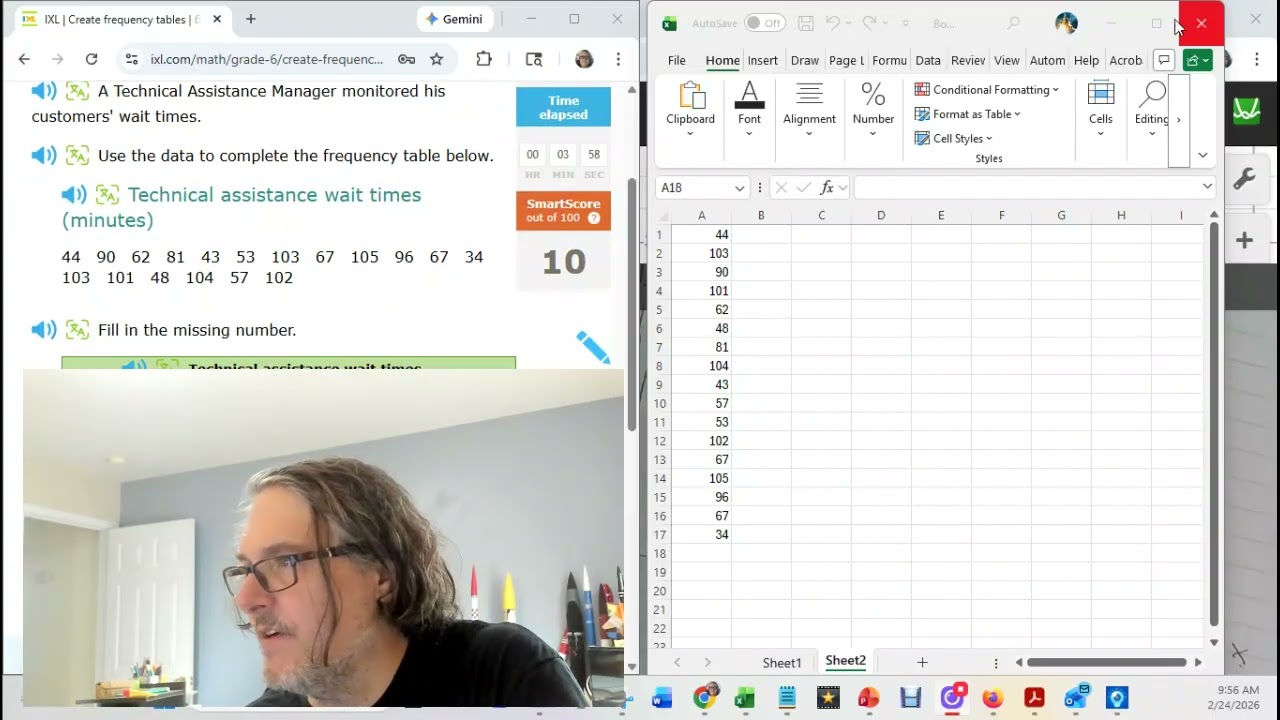Open Firefox from the taskbar
1280x720 pixels.
992,698
